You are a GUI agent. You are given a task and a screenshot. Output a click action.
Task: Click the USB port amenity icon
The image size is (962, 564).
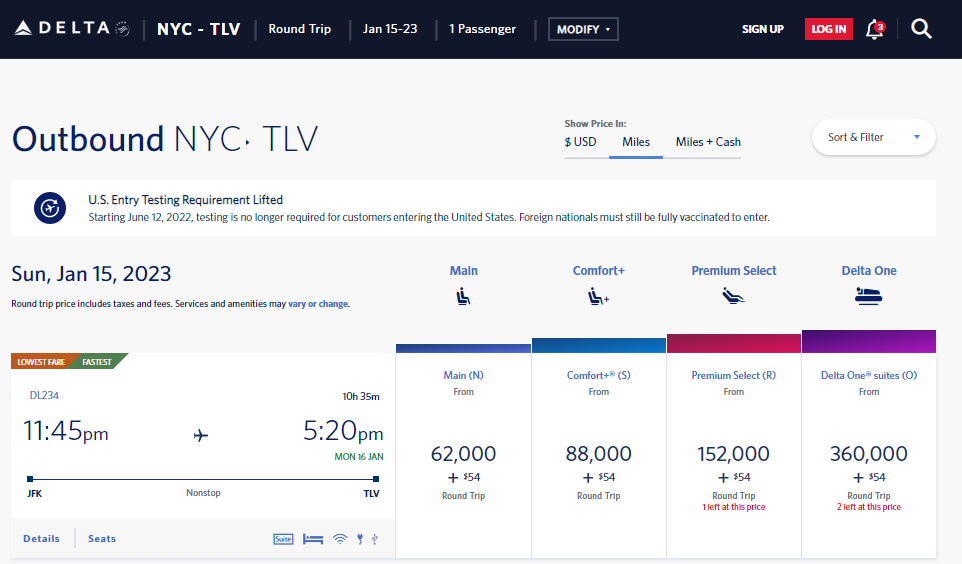[375, 539]
